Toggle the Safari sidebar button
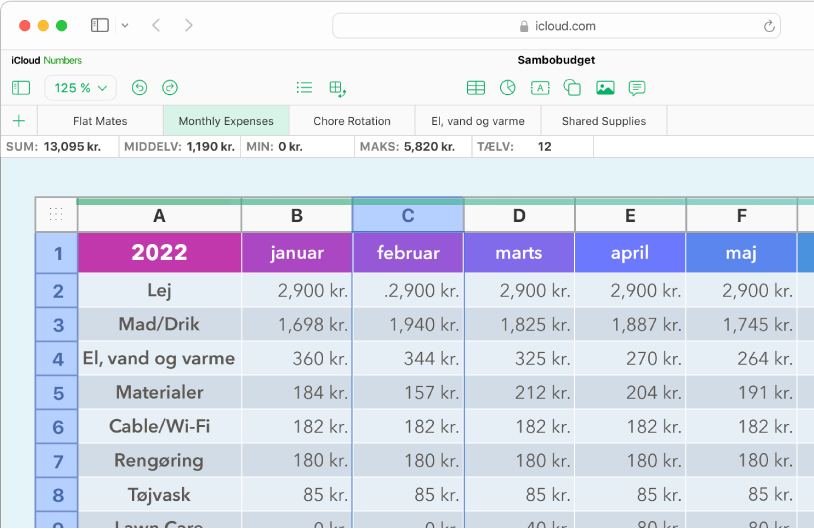 pos(99,25)
